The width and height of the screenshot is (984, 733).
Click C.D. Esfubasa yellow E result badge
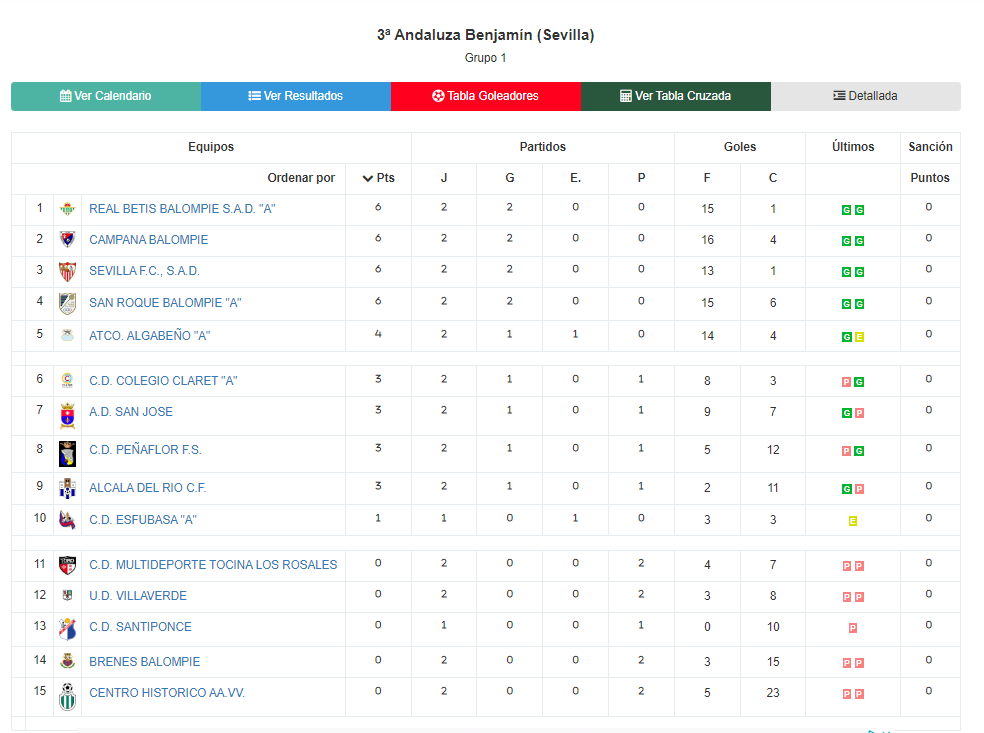click(x=853, y=521)
